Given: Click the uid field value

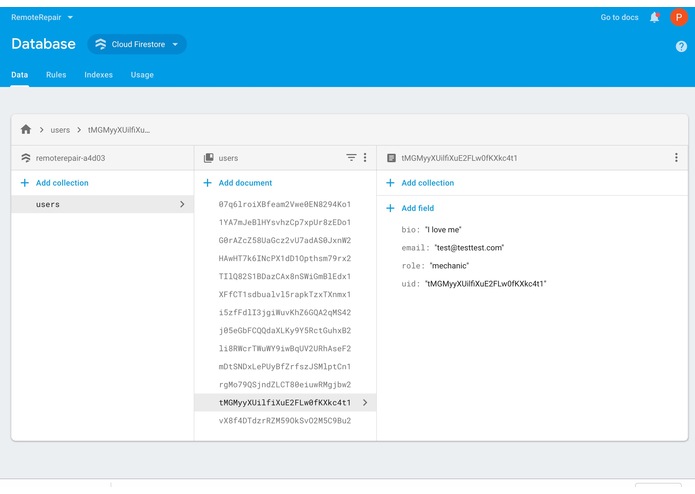Looking at the screenshot, I should click(485, 284).
